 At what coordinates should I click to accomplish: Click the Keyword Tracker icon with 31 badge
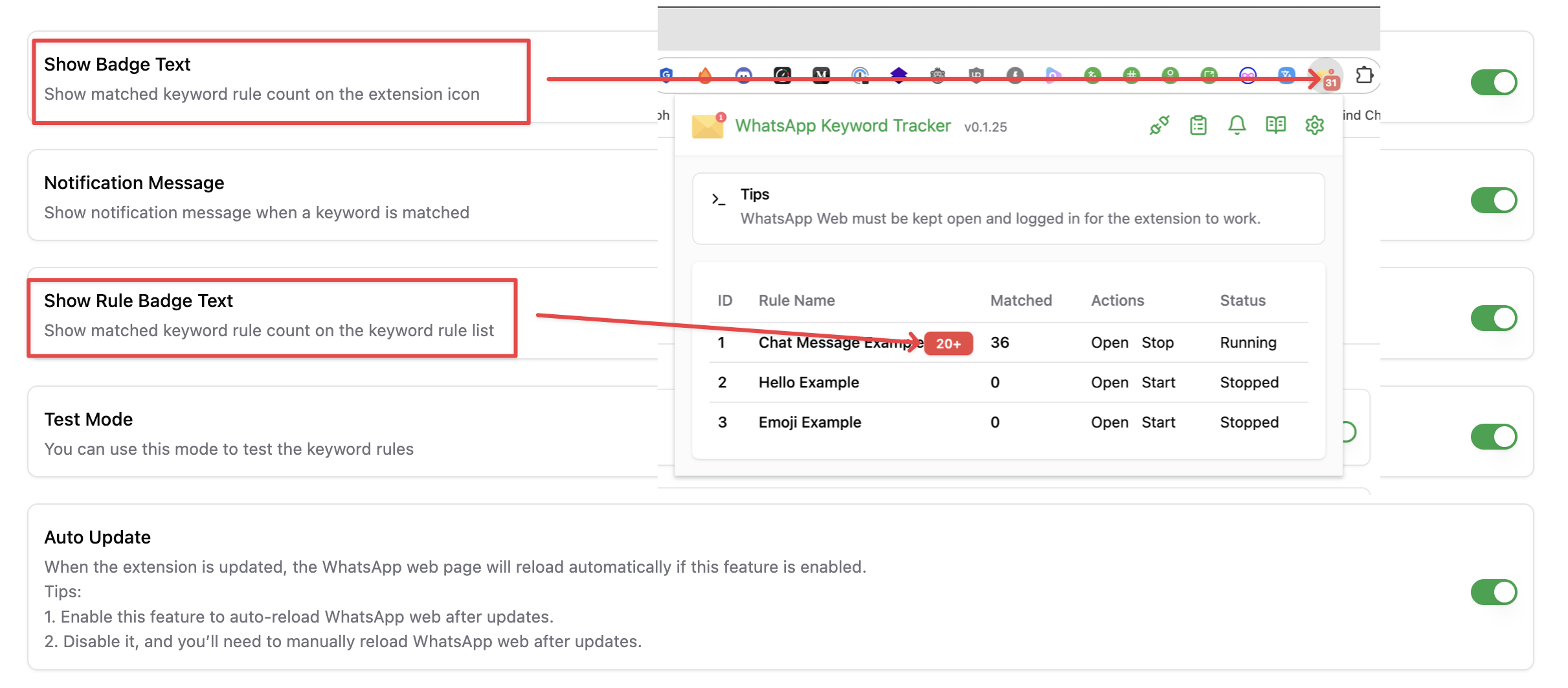point(1326,76)
